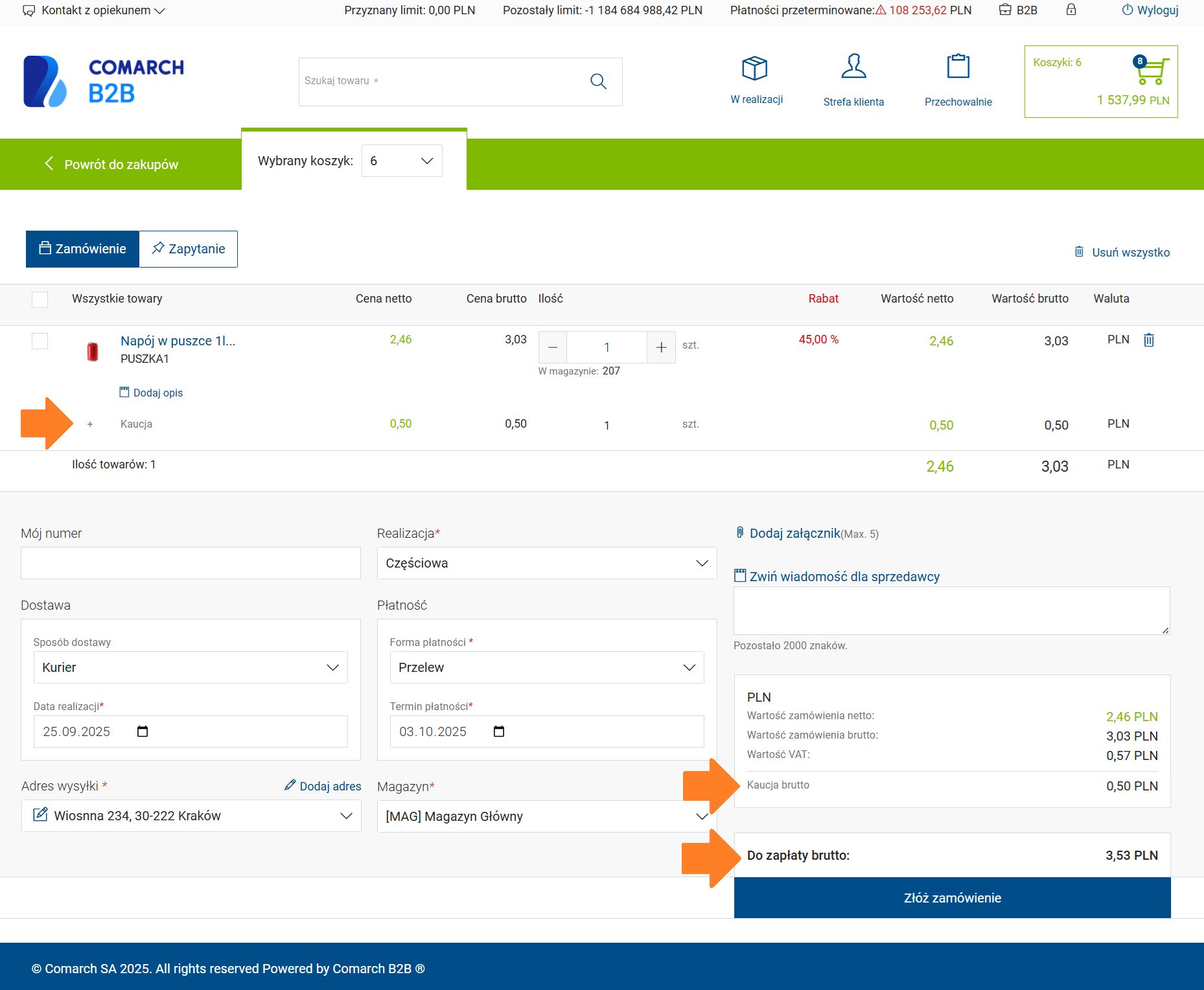This screenshot has height=990, width=1204.
Task: Tick the Napój w puszce row checkbox
Action: coord(40,341)
